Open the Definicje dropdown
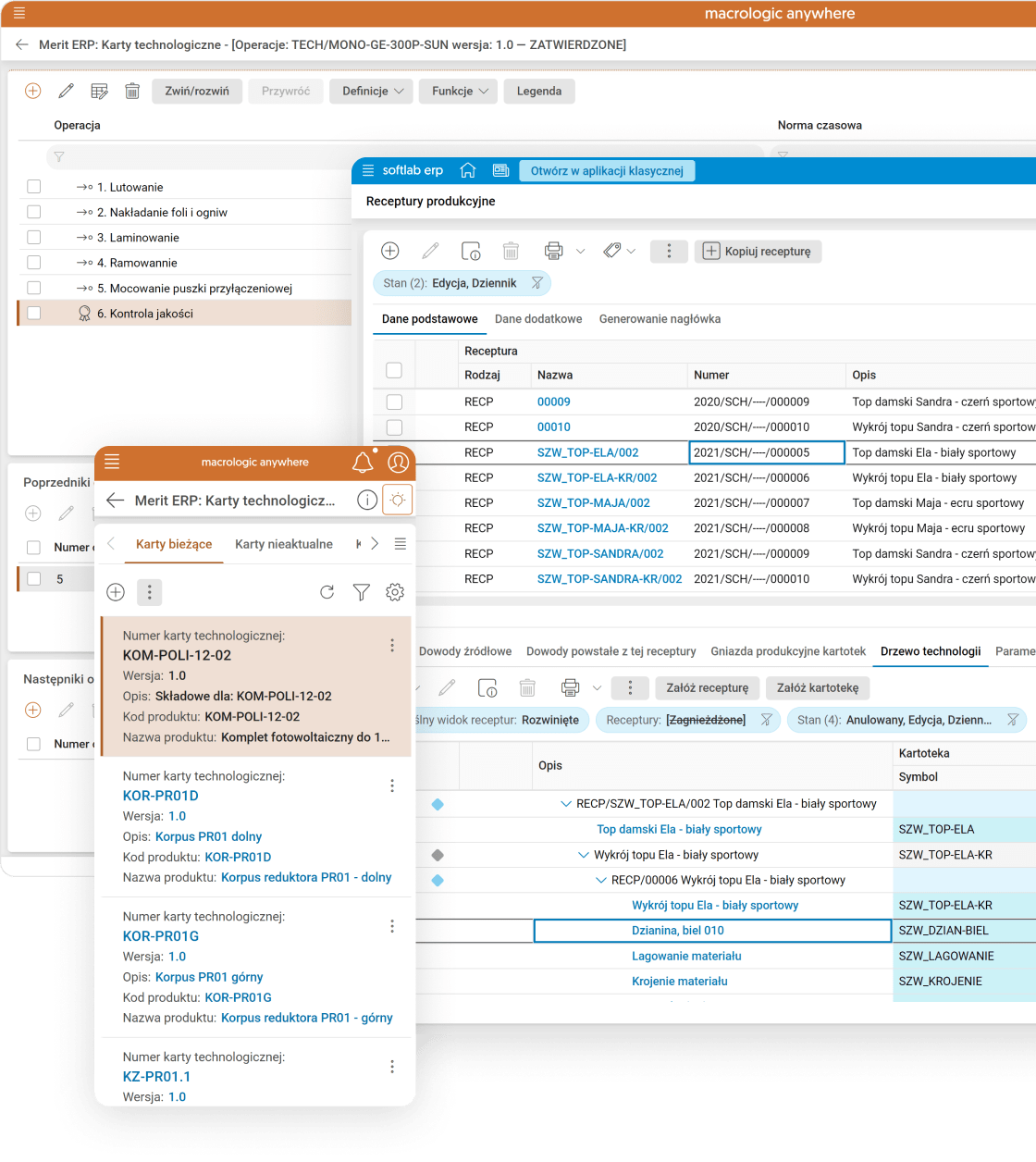 [x=372, y=91]
